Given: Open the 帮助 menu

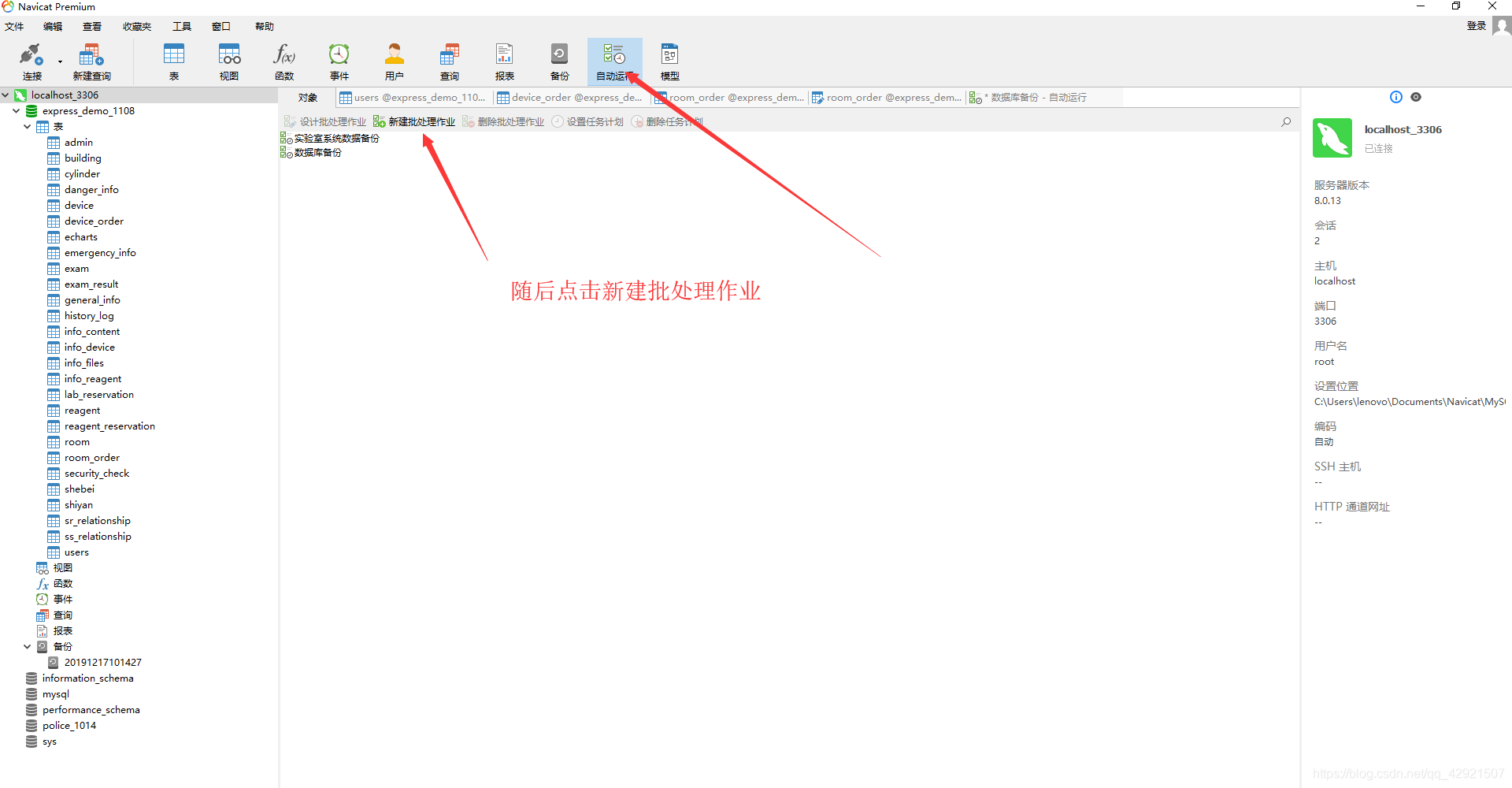Looking at the screenshot, I should pos(265,26).
